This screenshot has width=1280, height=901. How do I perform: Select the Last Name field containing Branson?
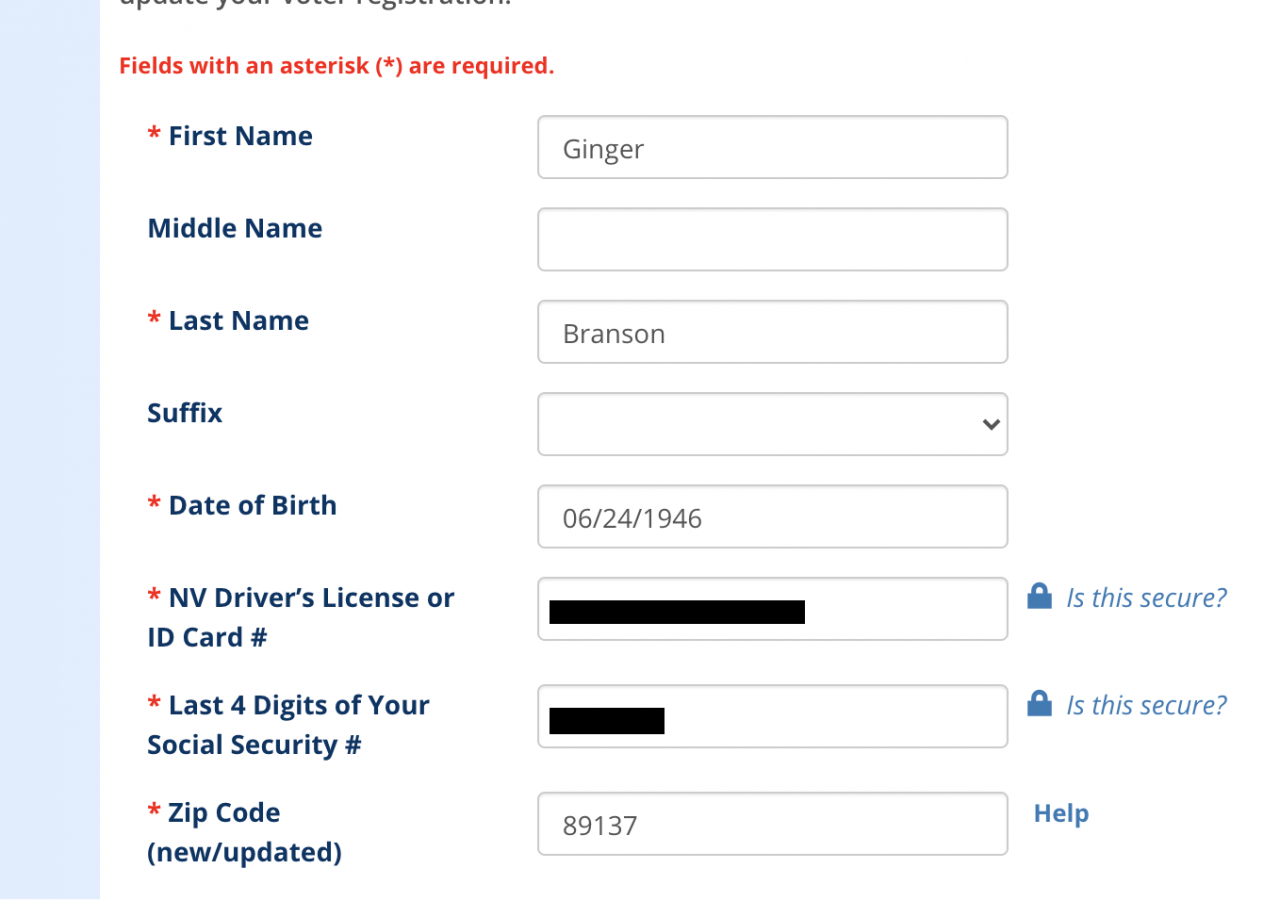(772, 332)
